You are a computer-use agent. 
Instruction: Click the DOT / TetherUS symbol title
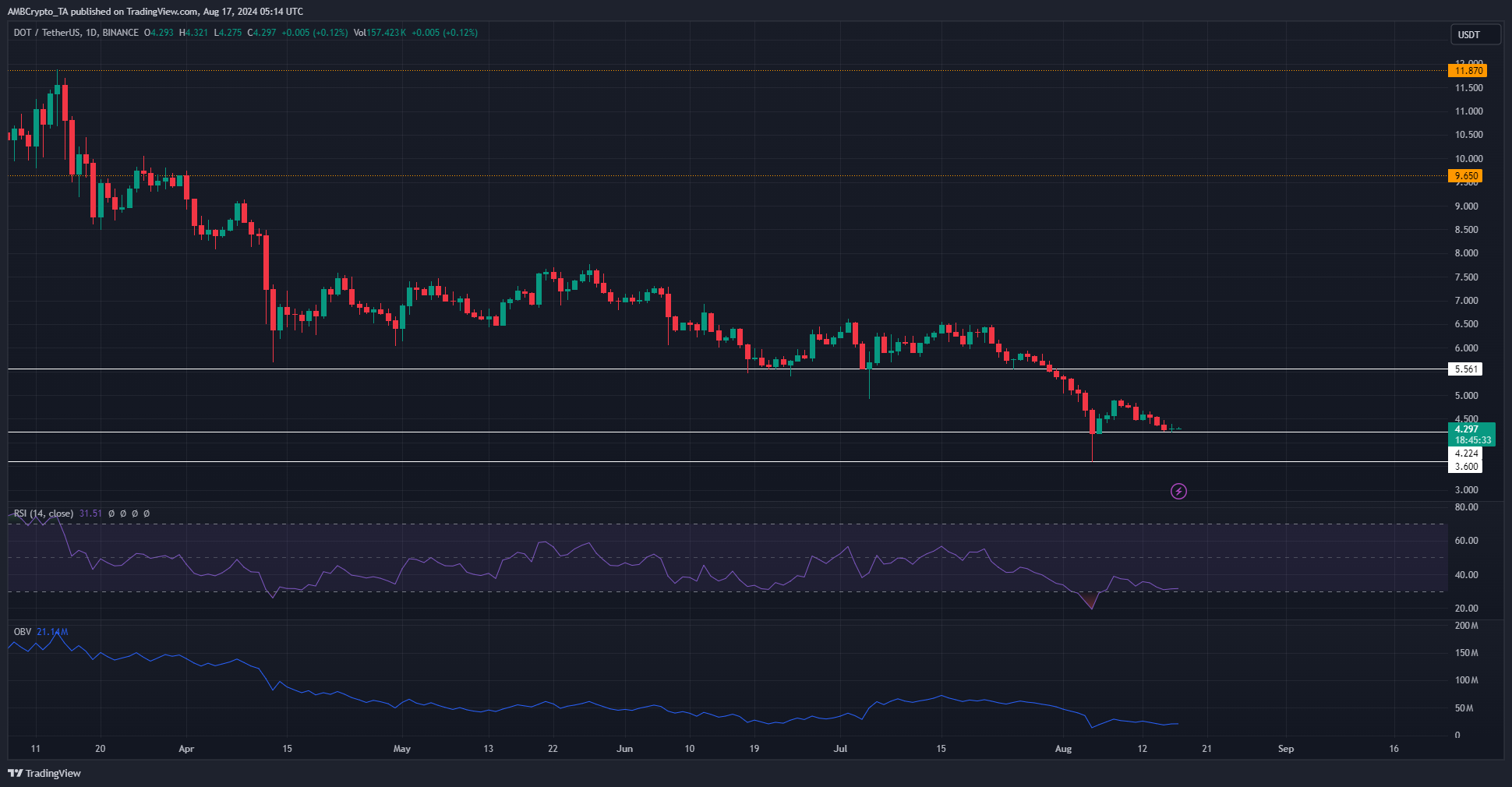pos(47,33)
